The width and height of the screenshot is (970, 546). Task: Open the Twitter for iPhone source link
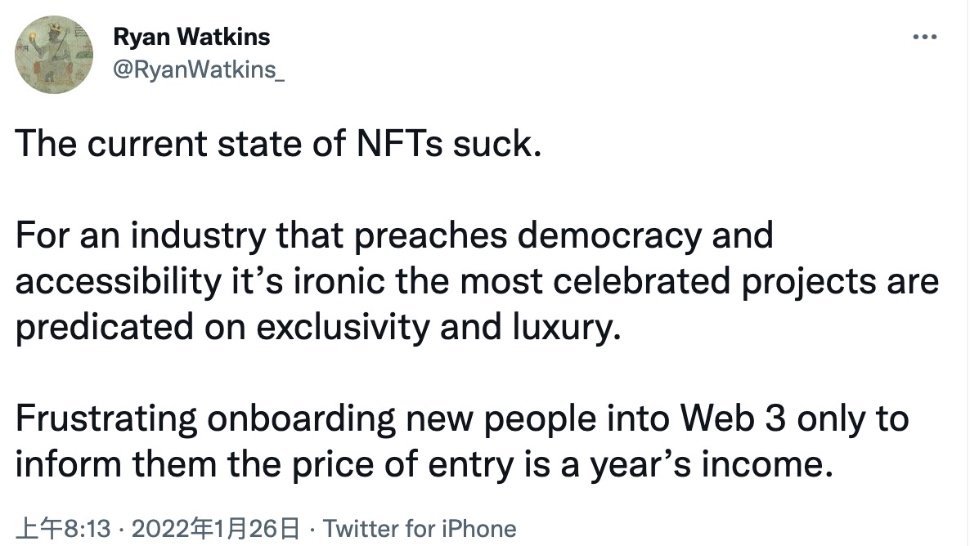[419, 529]
